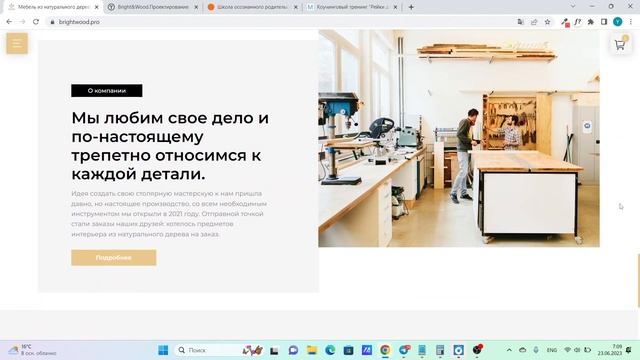View site security info via the lock icon
The height and width of the screenshot is (360, 640).
pos(52,22)
